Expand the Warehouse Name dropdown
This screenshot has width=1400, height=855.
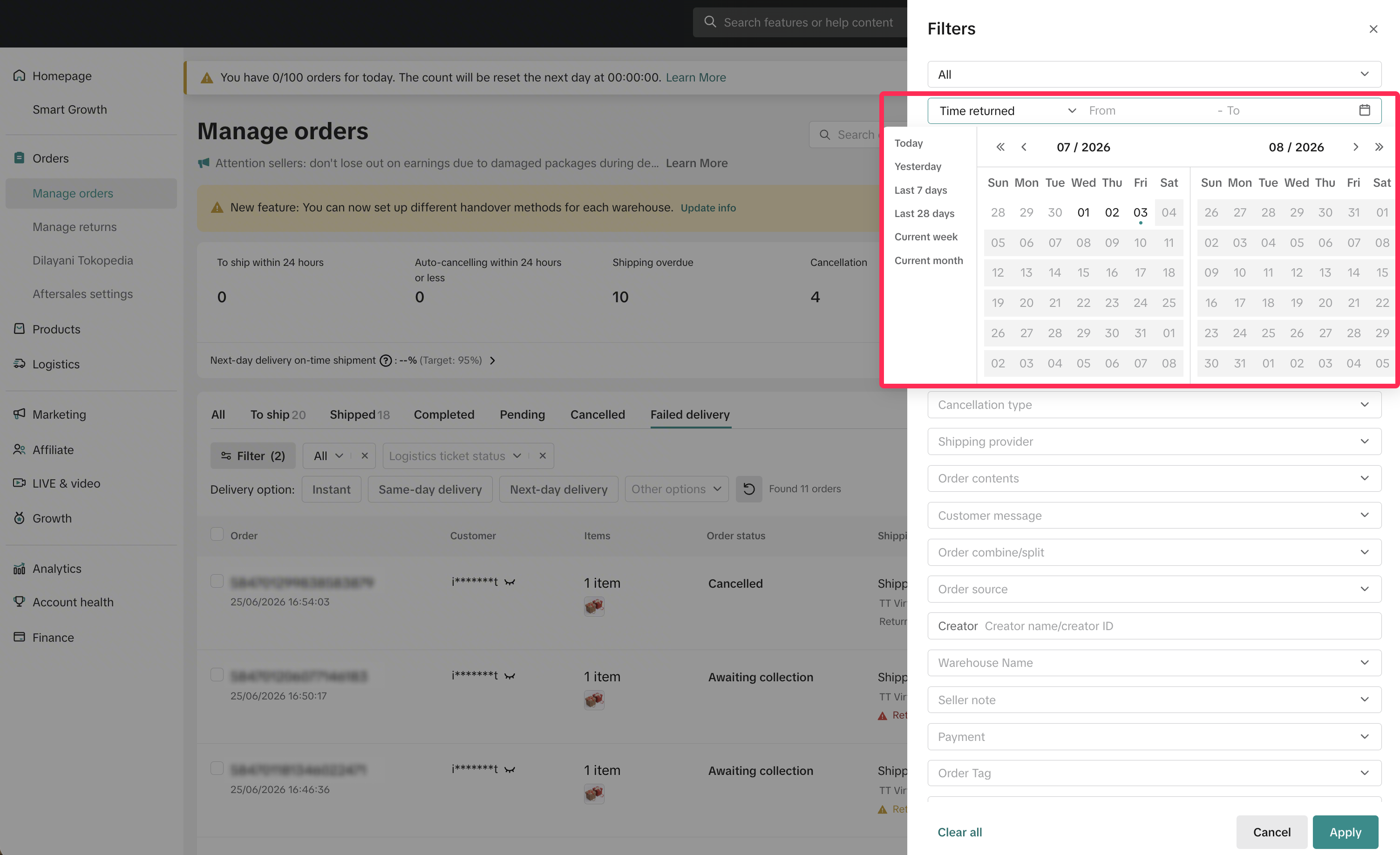1154,662
